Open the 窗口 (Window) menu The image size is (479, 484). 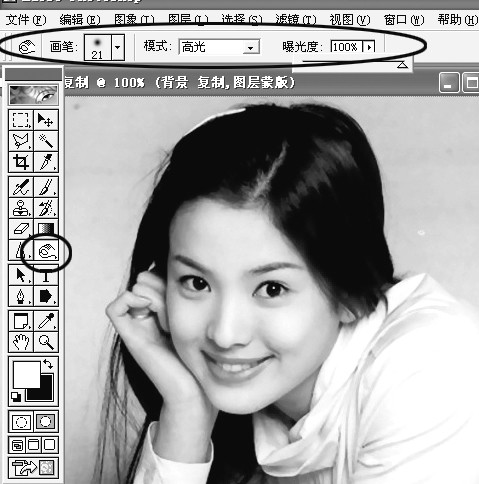coord(404,20)
